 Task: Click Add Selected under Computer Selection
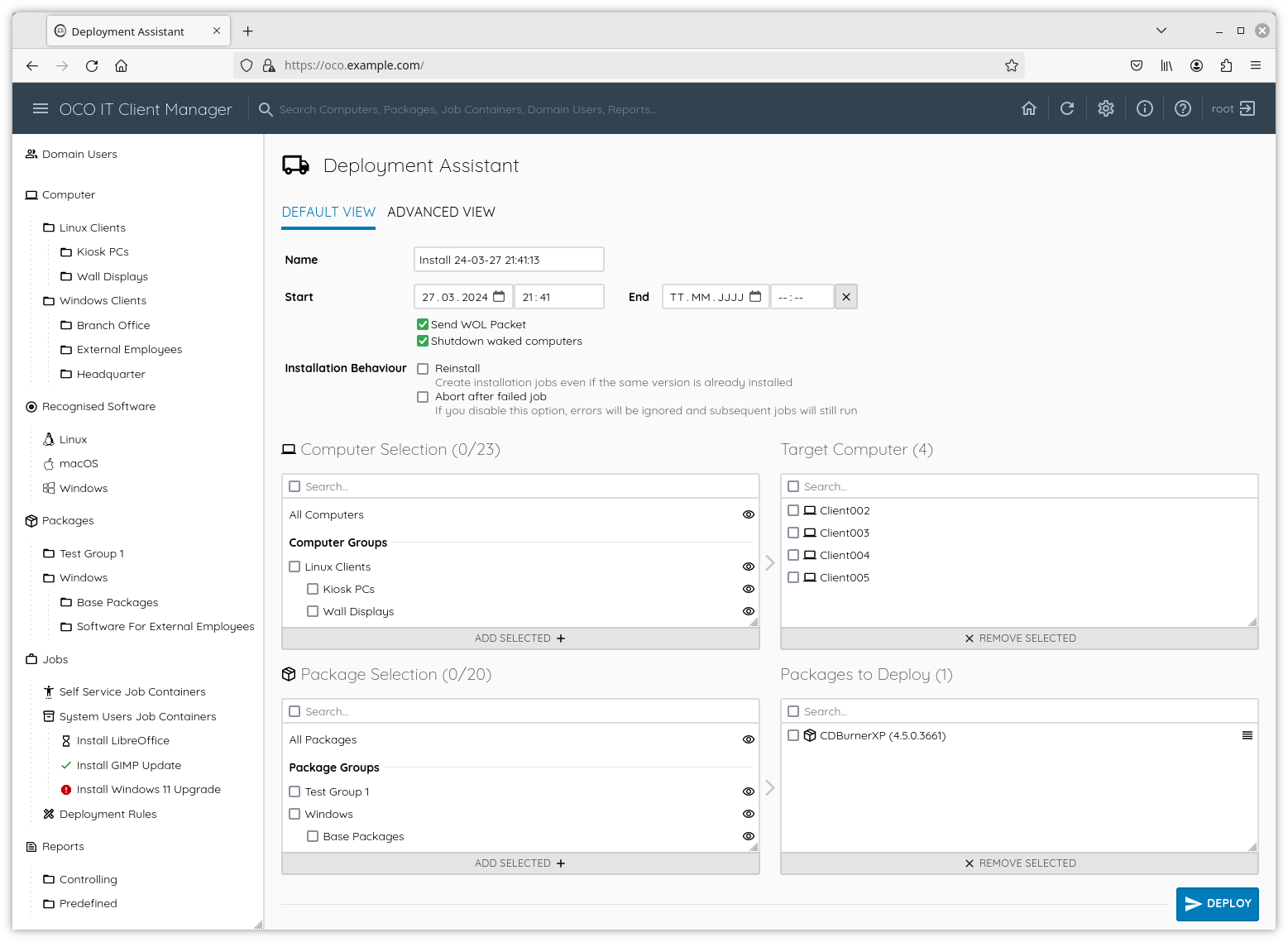click(x=520, y=638)
